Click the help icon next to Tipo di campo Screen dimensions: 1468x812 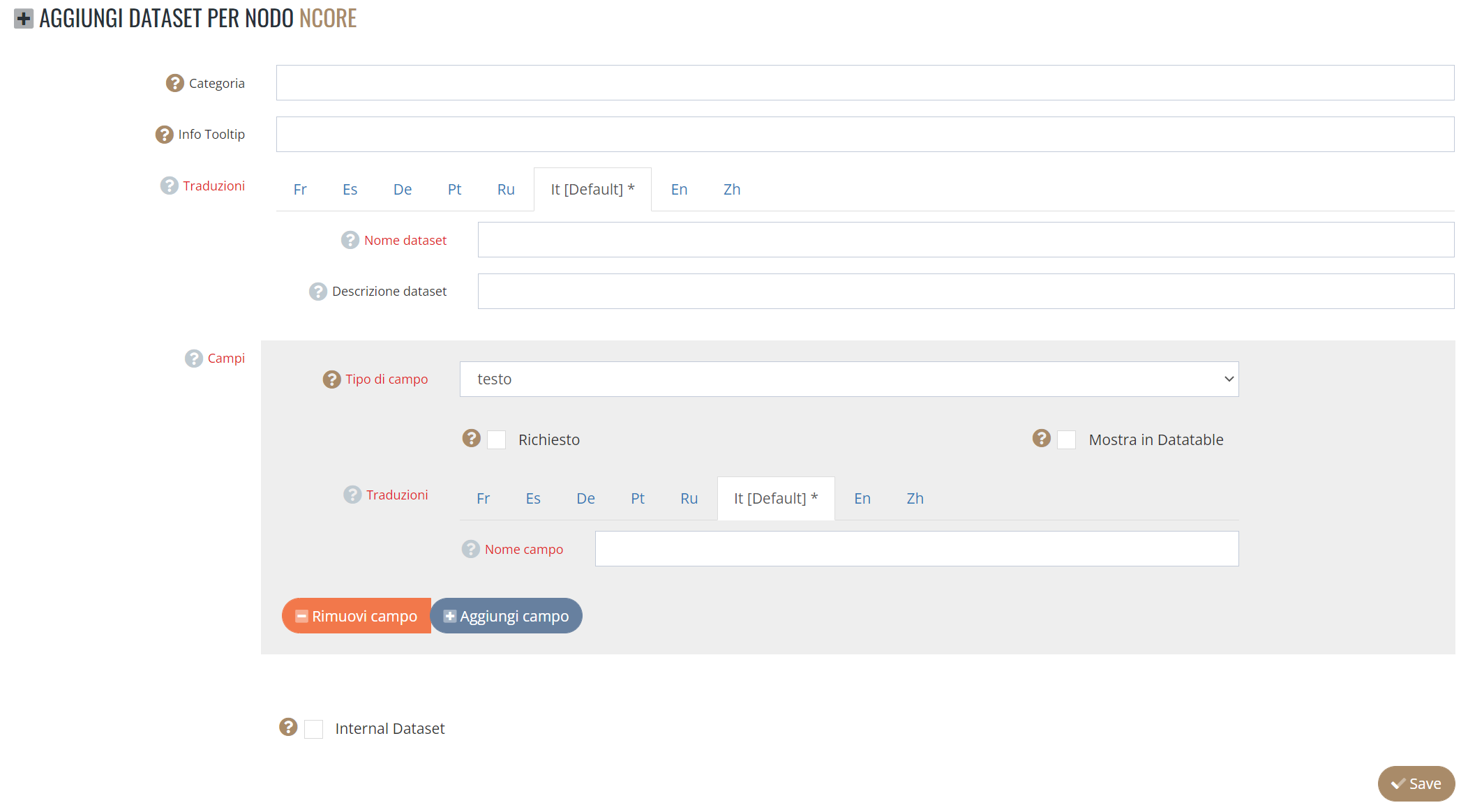331,379
